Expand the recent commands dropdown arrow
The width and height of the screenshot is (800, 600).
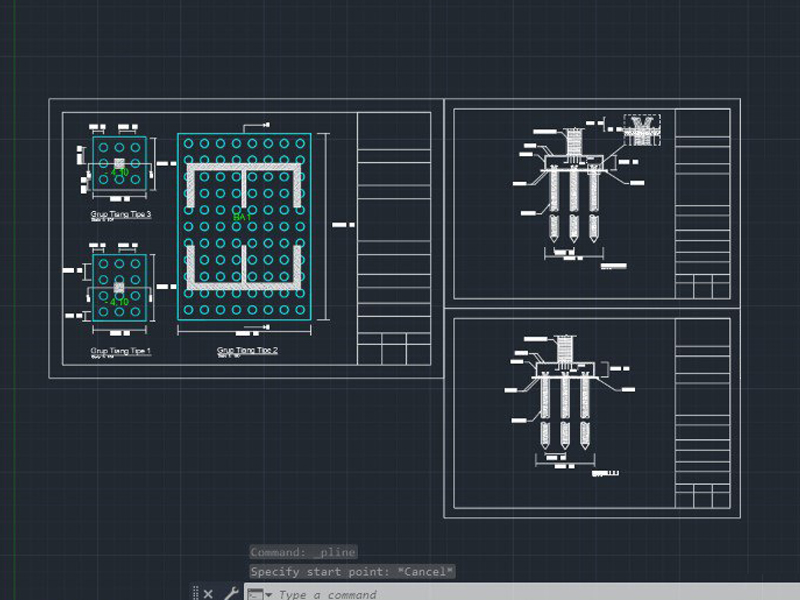click(269, 594)
